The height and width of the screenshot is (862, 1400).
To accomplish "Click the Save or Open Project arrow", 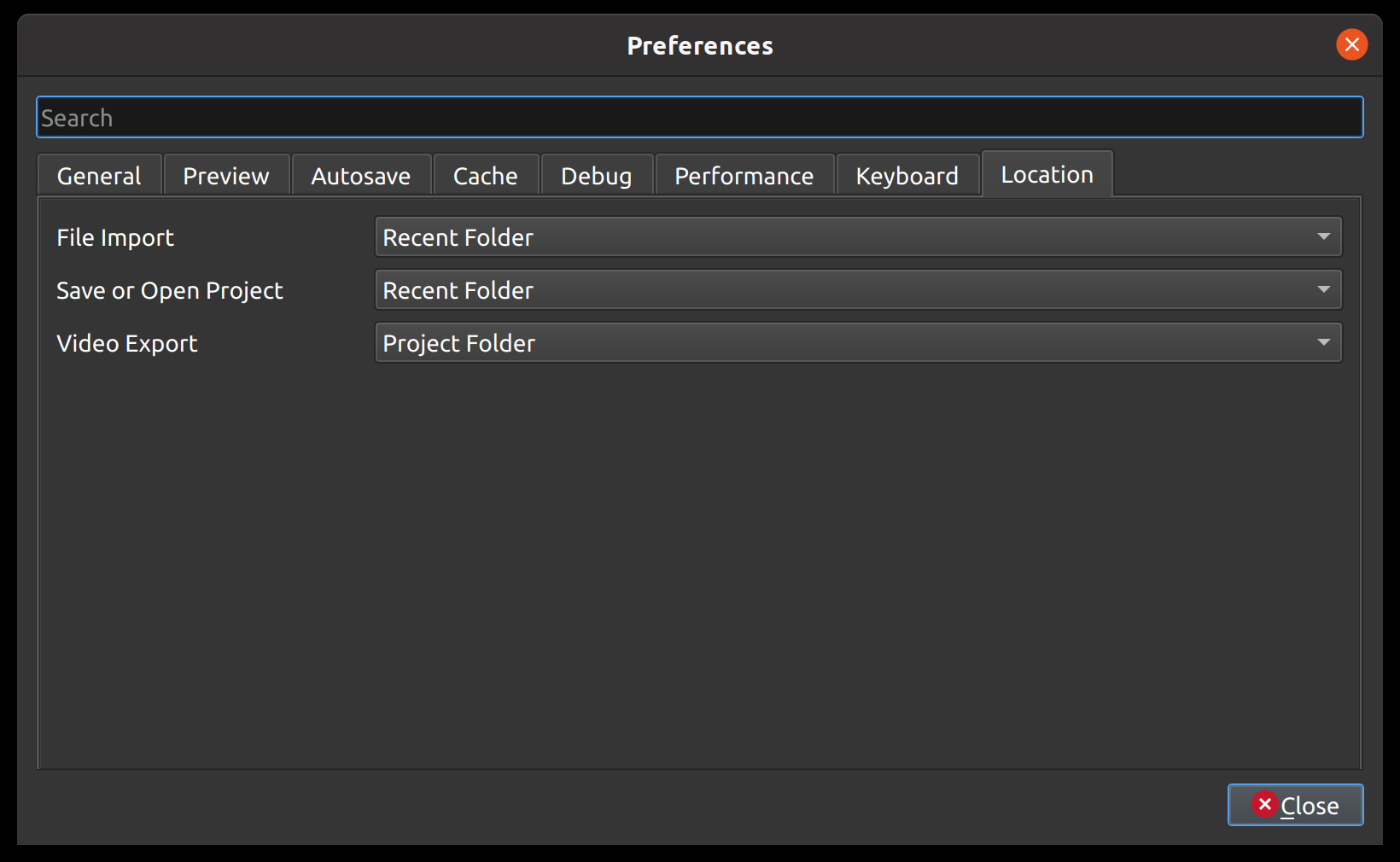I will [1324, 289].
